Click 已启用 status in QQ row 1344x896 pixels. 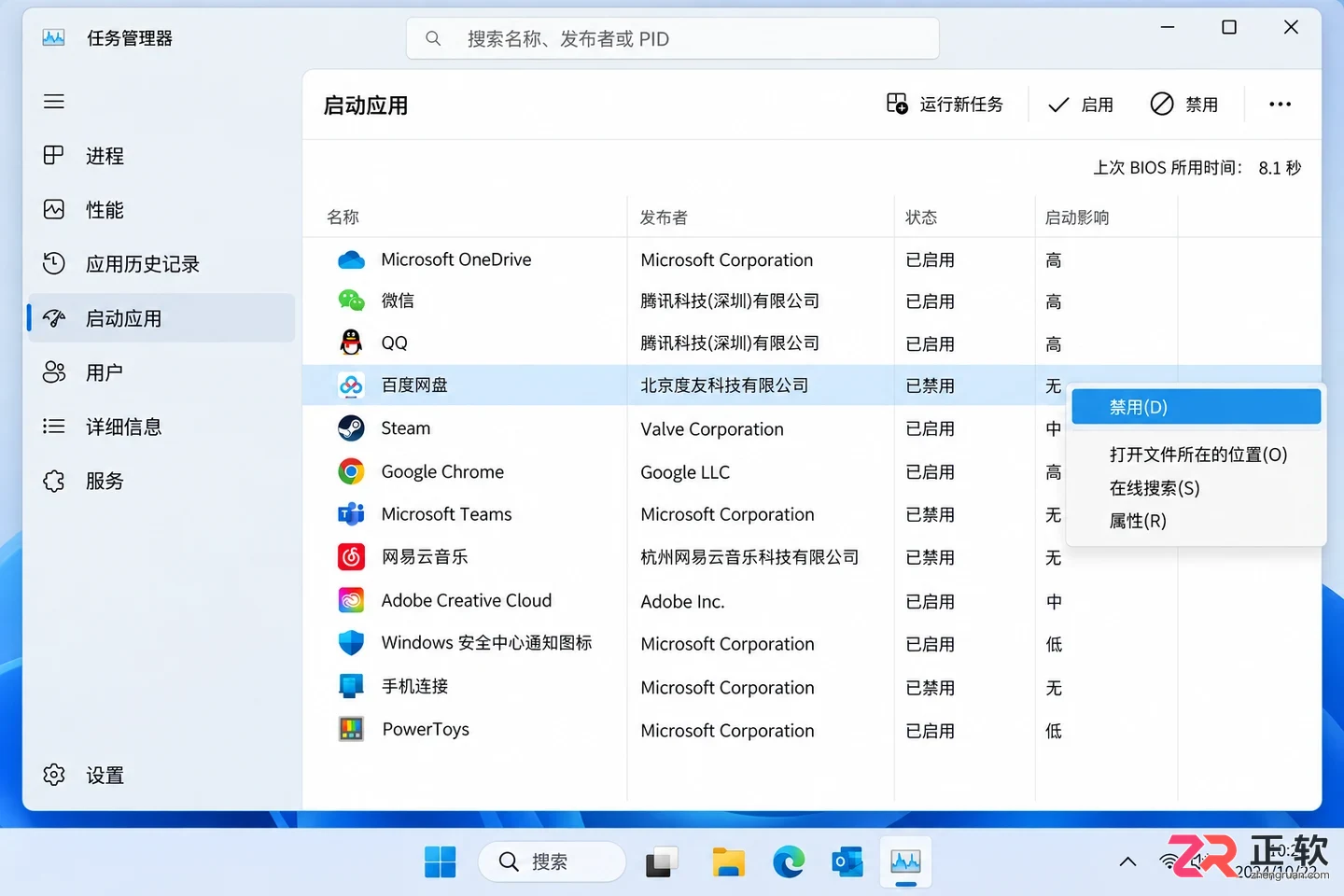tap(931, 344)
